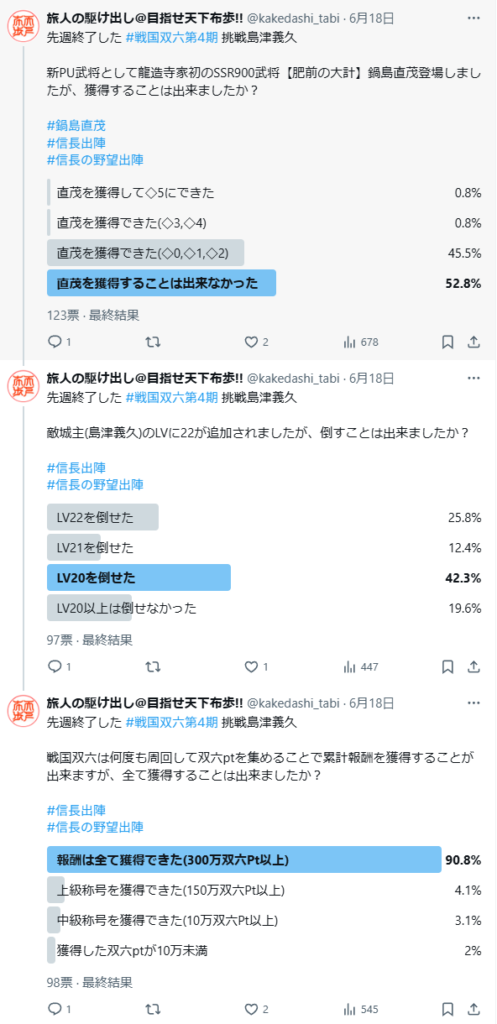Image resolution: width=497 pixels, height=1024 pixels.
Task: Open more options on third tweet
Action: (474, 703)
